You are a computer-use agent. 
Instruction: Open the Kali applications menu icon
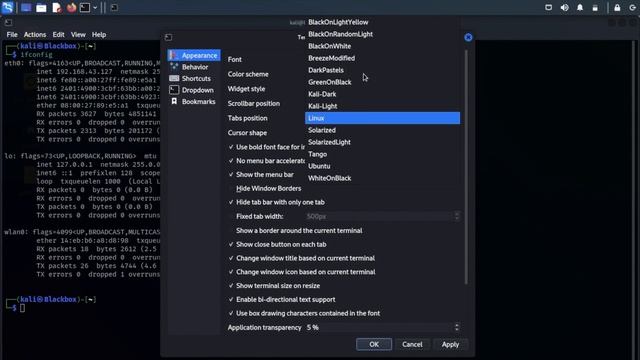8,7
